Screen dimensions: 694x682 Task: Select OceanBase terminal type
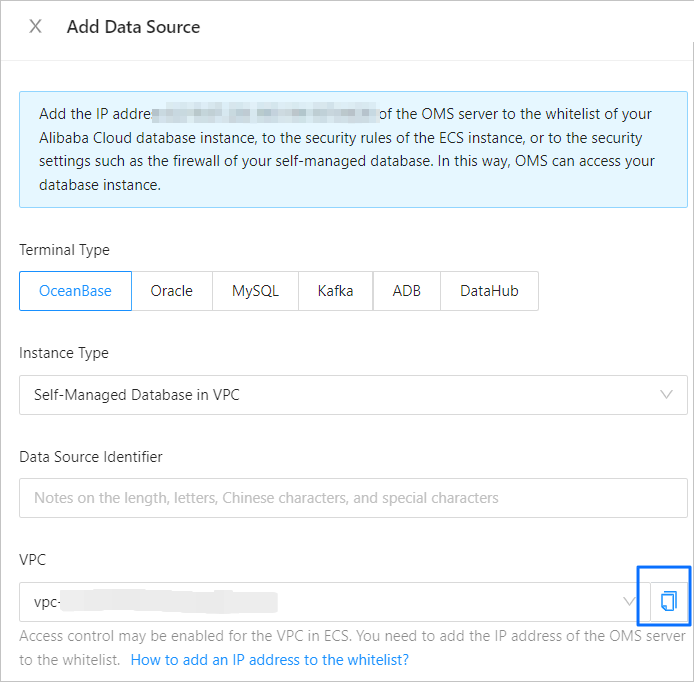75,291
